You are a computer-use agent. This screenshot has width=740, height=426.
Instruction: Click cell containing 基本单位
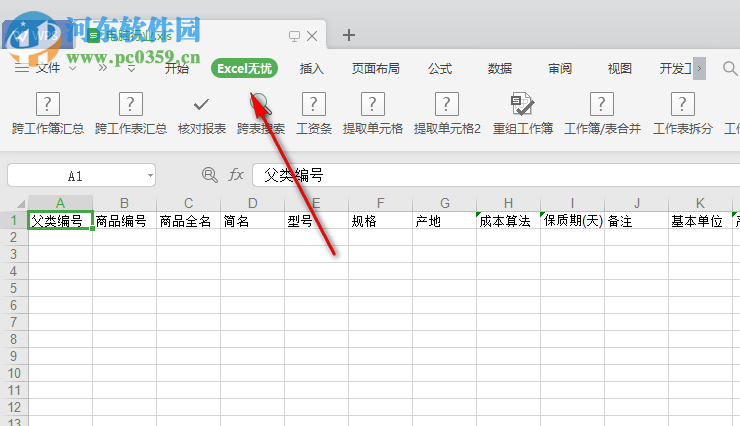[x=700, y=220]
